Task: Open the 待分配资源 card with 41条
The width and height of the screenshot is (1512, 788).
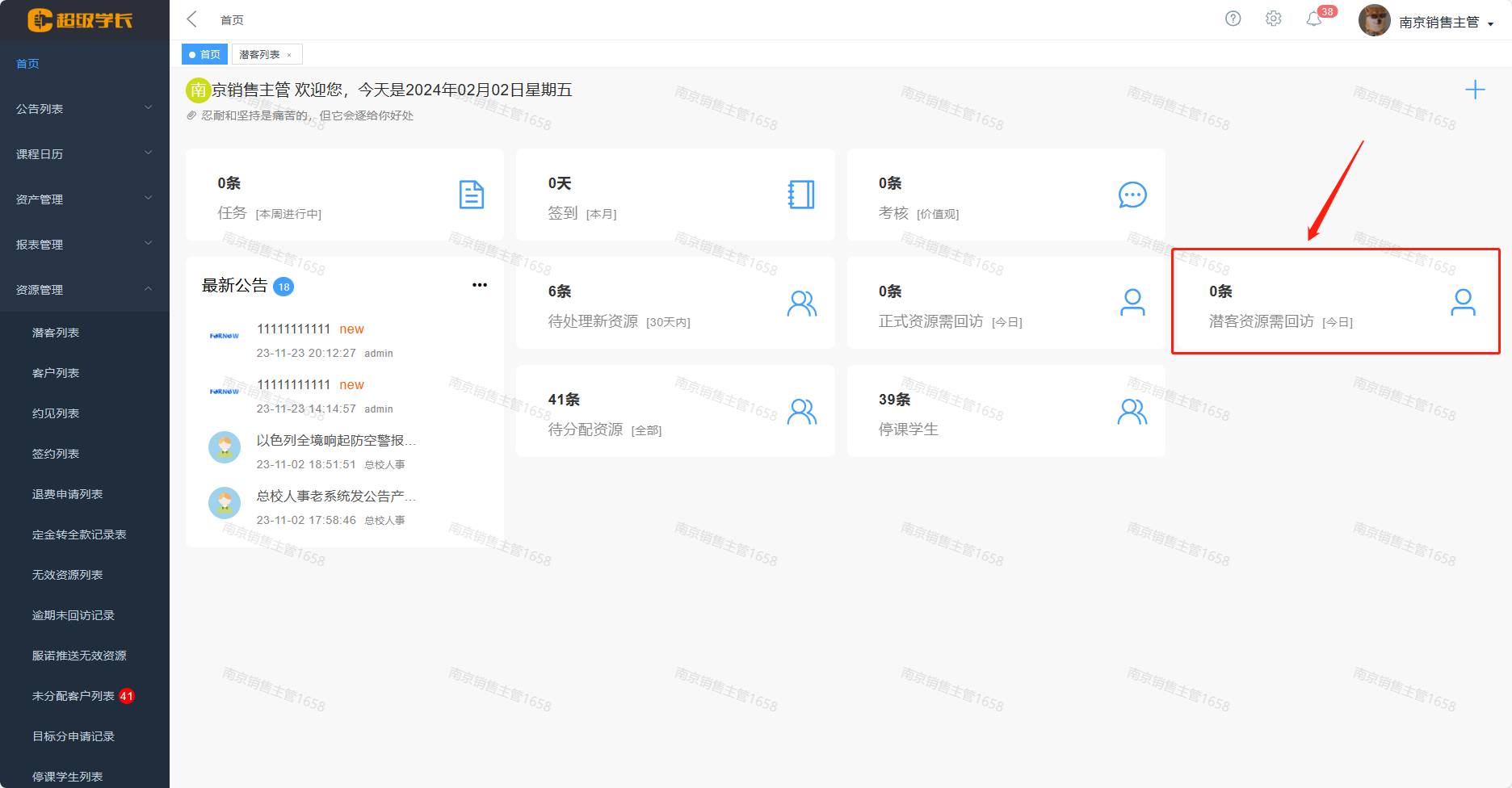Action: (675, 411)
